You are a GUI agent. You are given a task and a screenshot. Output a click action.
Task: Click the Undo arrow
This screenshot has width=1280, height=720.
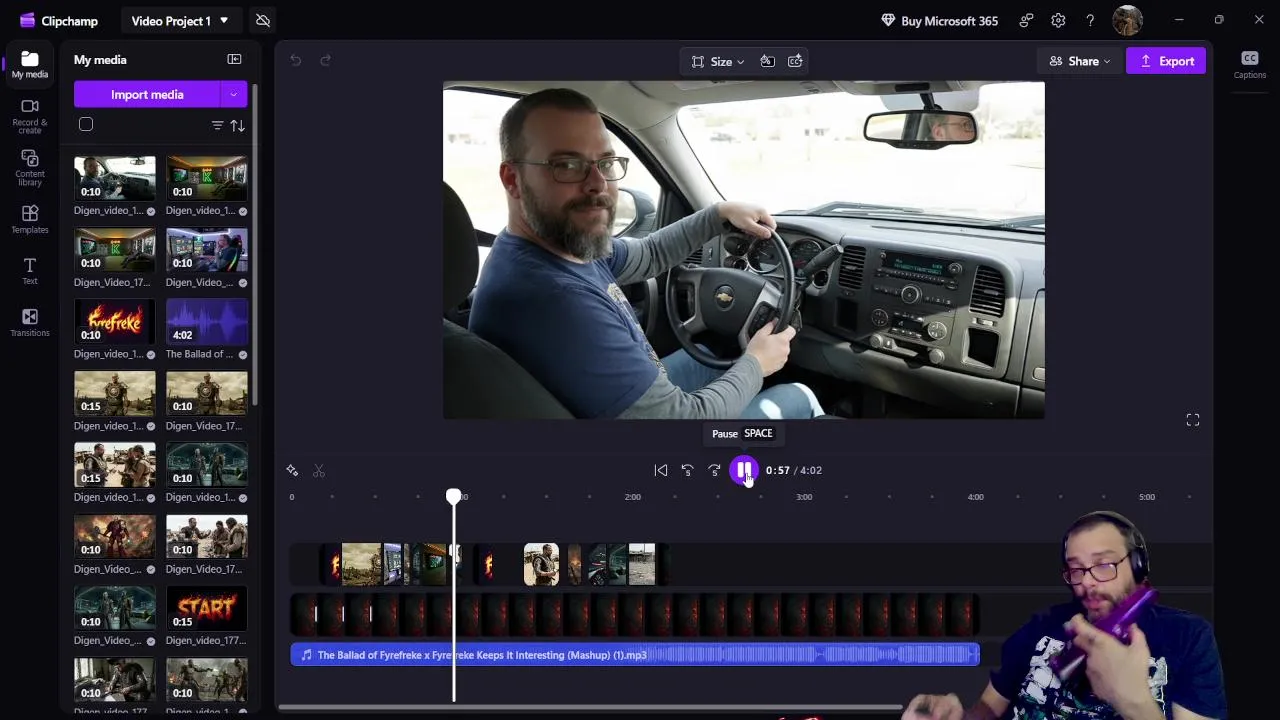pyautogui.click(x=296, y=60)
